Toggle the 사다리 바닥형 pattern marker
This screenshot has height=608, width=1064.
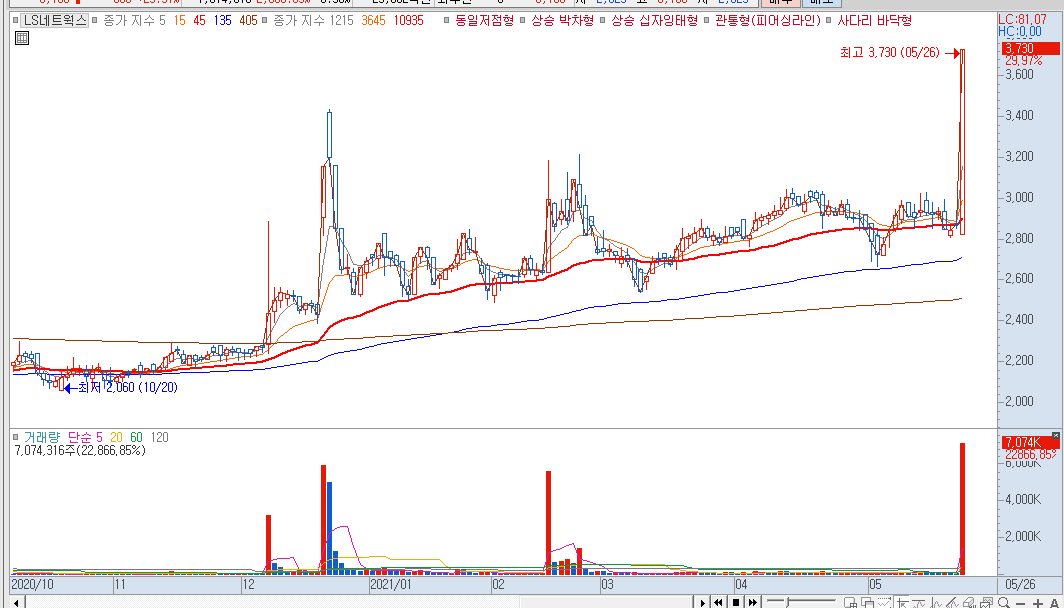click(829, 20)
